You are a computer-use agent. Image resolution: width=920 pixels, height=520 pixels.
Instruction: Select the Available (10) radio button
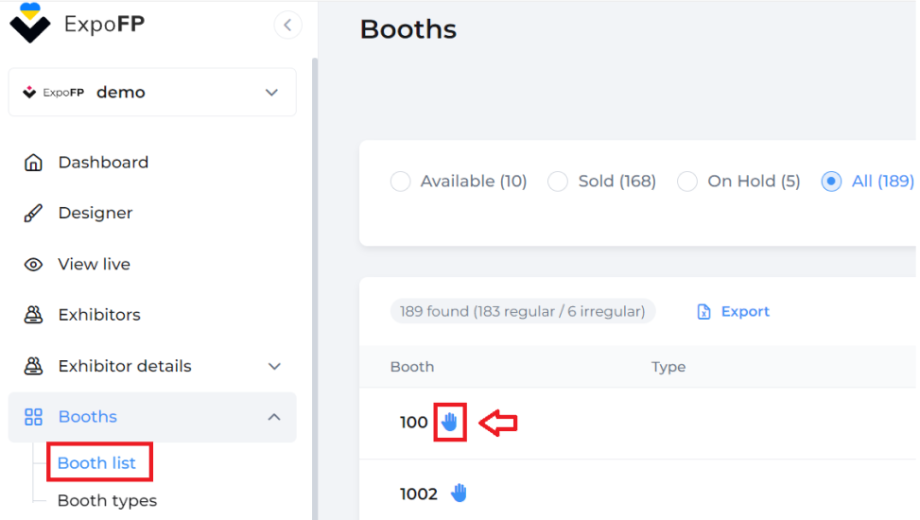click(401, 181)
